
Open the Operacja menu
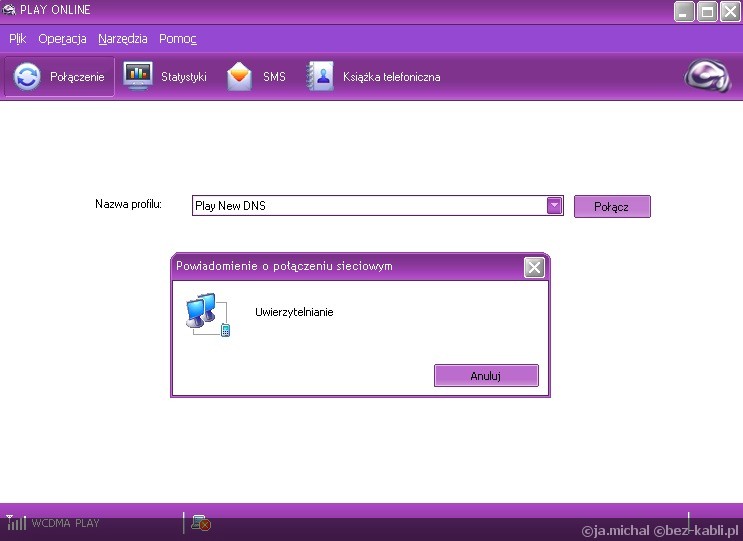pos(62,39)
